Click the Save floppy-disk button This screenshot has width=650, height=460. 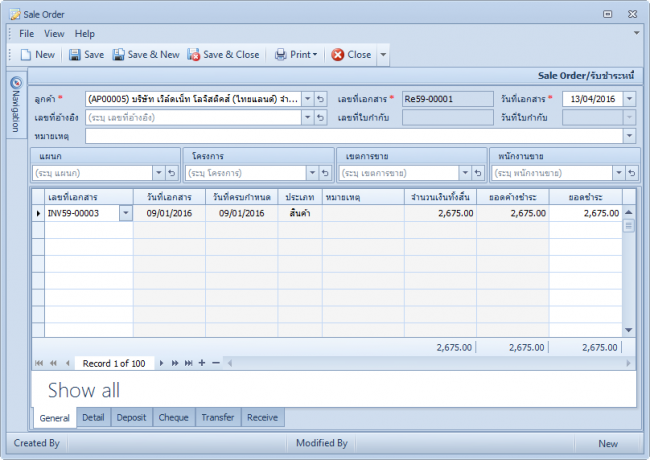tap(86, 55)
